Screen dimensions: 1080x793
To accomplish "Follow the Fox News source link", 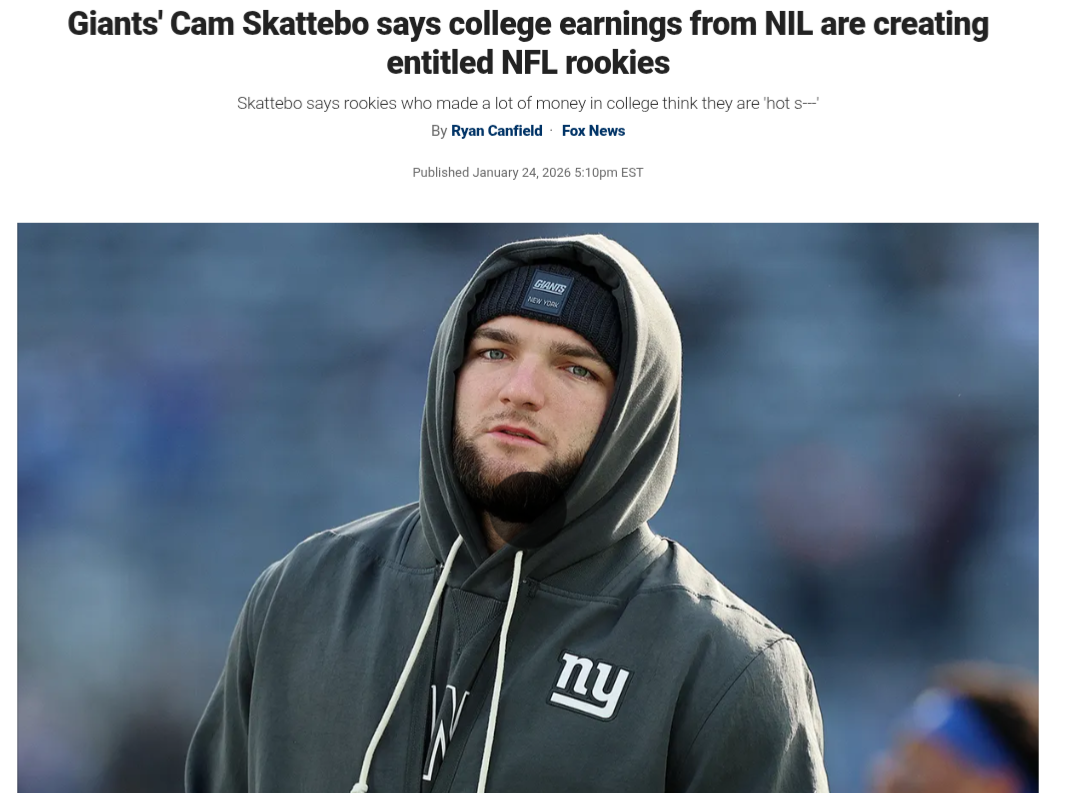I will coord(593,131).
